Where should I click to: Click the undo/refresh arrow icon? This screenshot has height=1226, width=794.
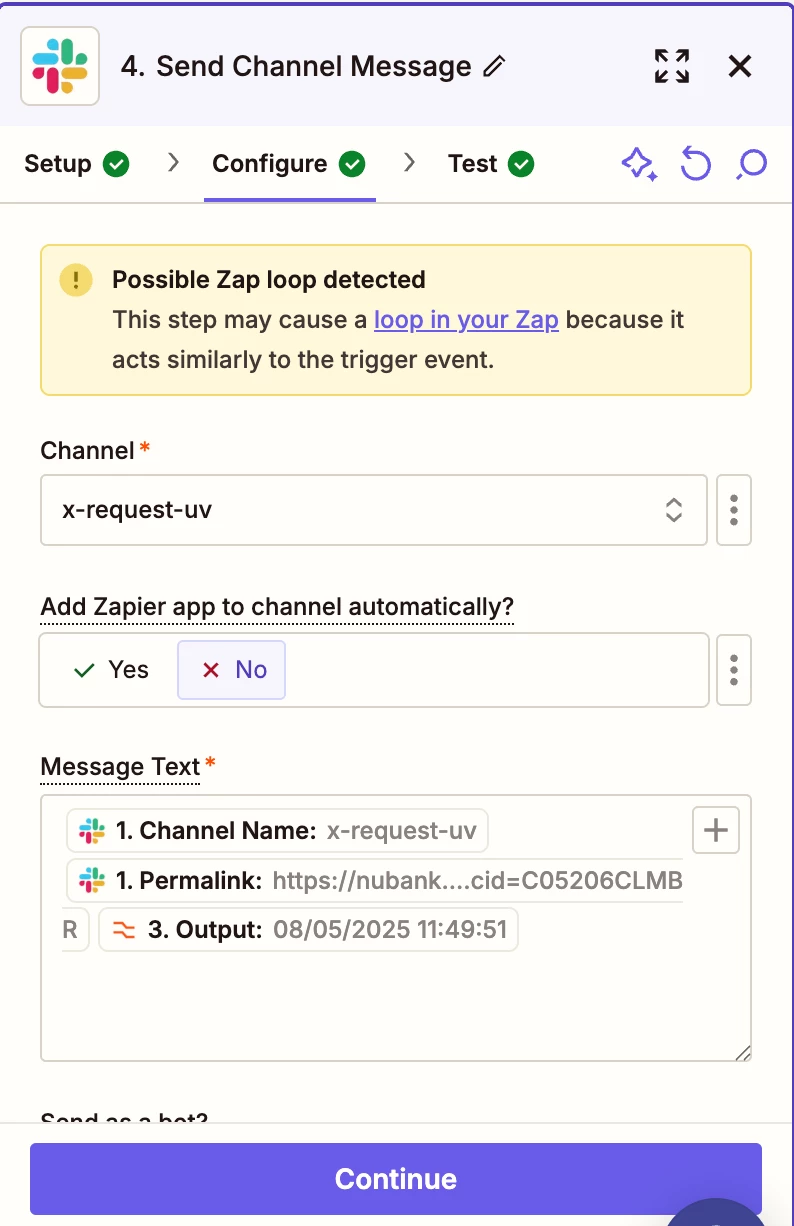(x=695, y=163)
